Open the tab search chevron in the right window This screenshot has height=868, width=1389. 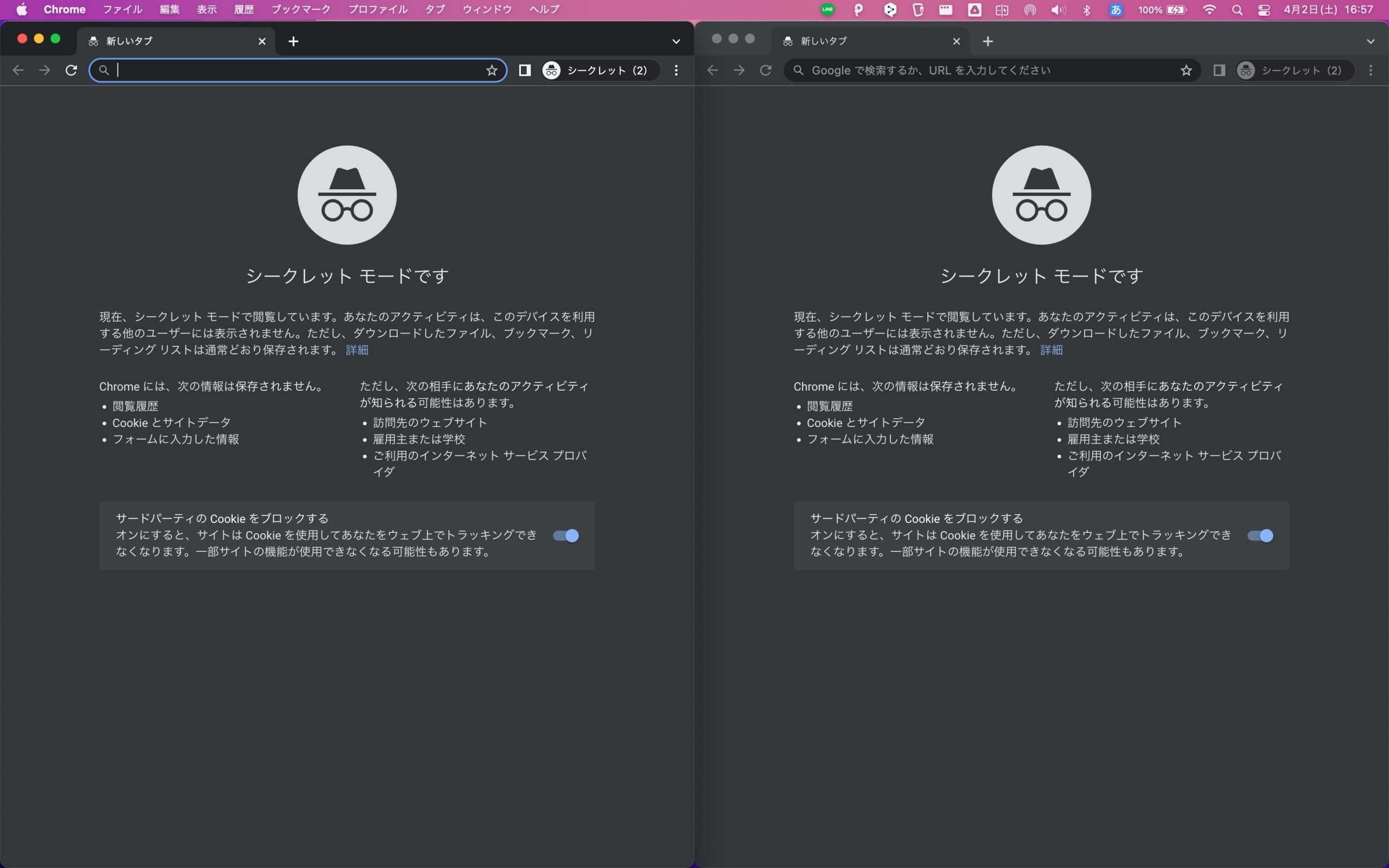[x=1371, y=41]
